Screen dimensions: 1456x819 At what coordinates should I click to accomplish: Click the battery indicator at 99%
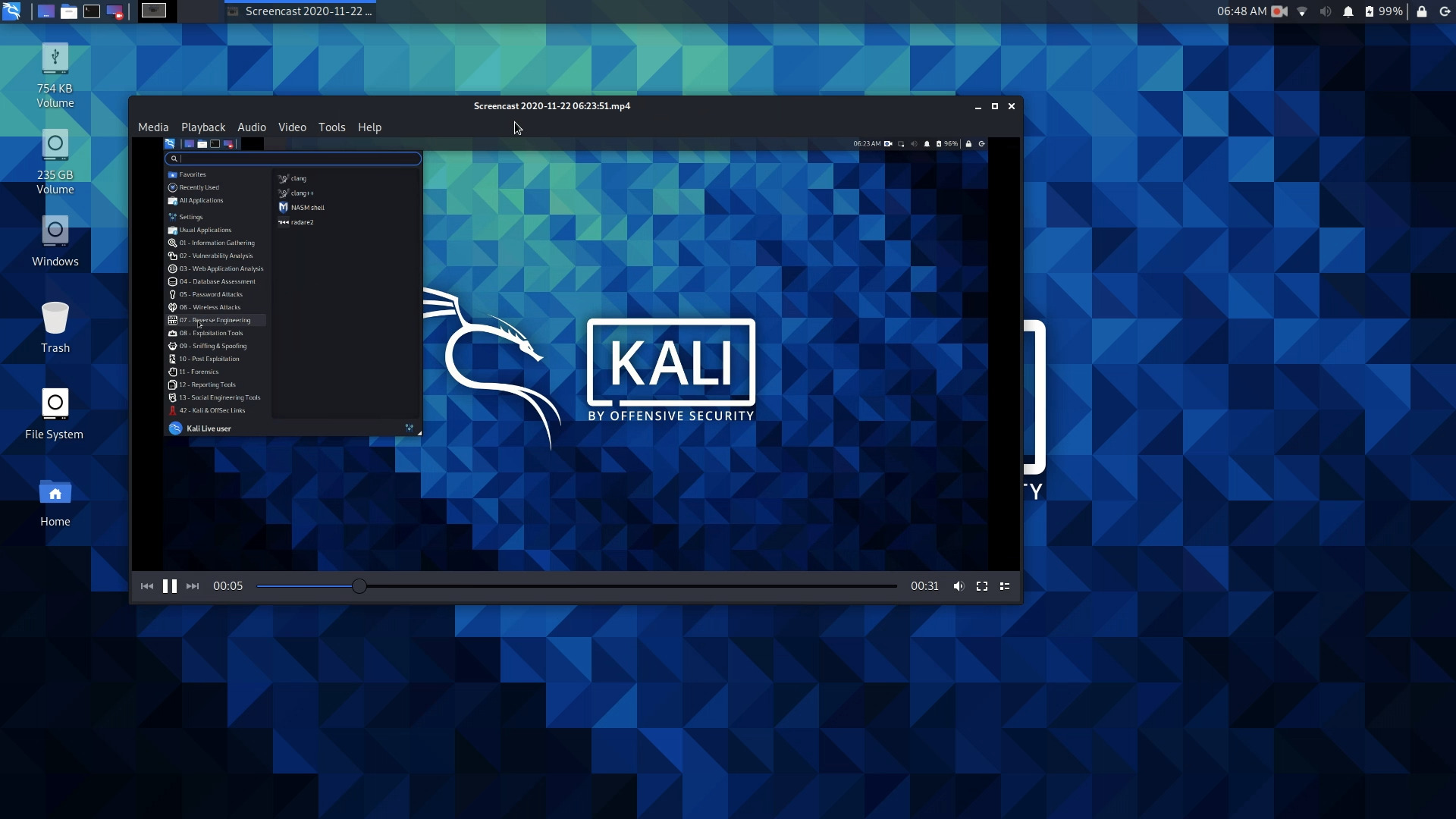pos(1383,11)
